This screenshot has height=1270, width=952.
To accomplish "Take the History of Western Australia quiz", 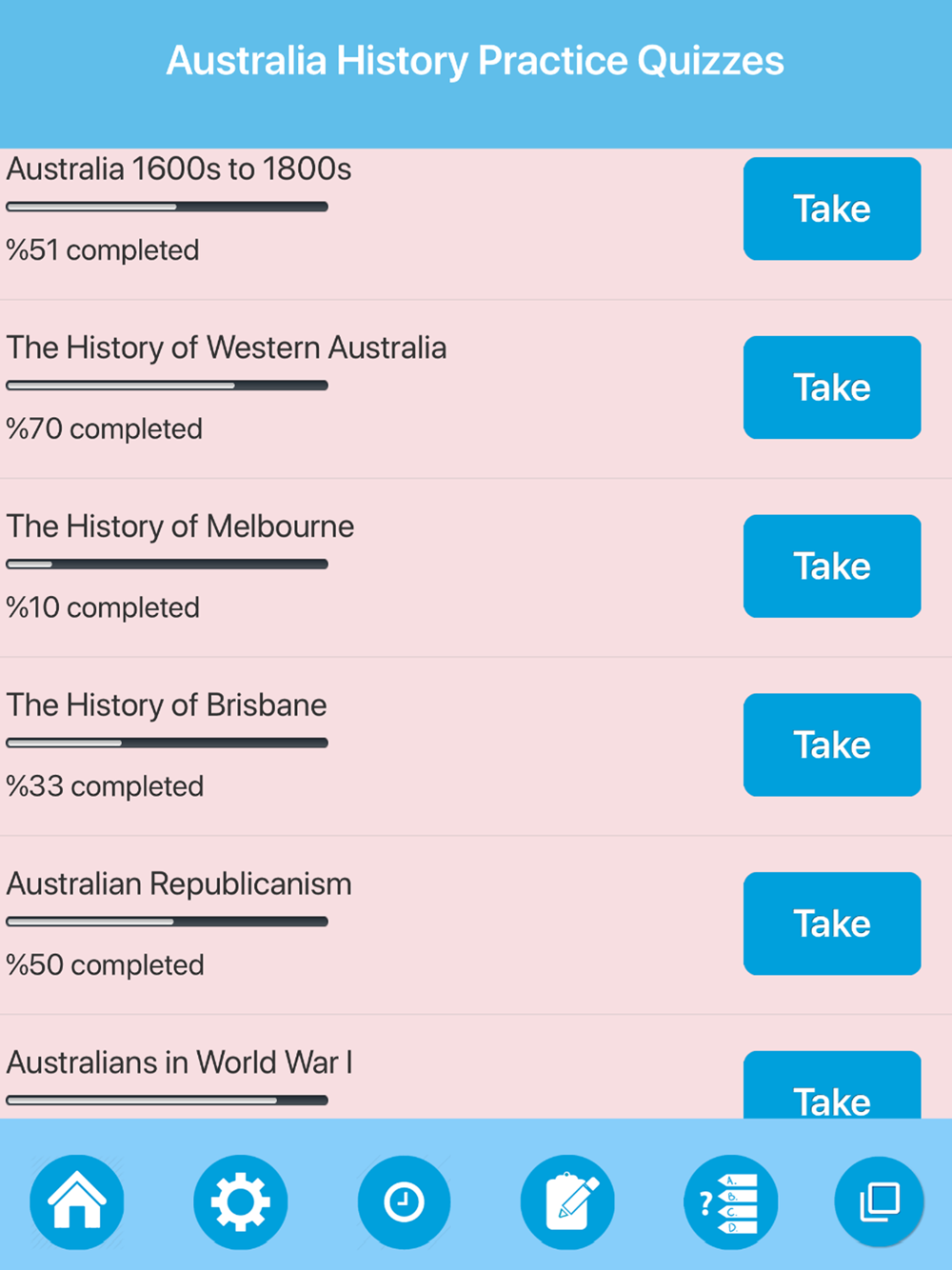I will tap(832, 387).
